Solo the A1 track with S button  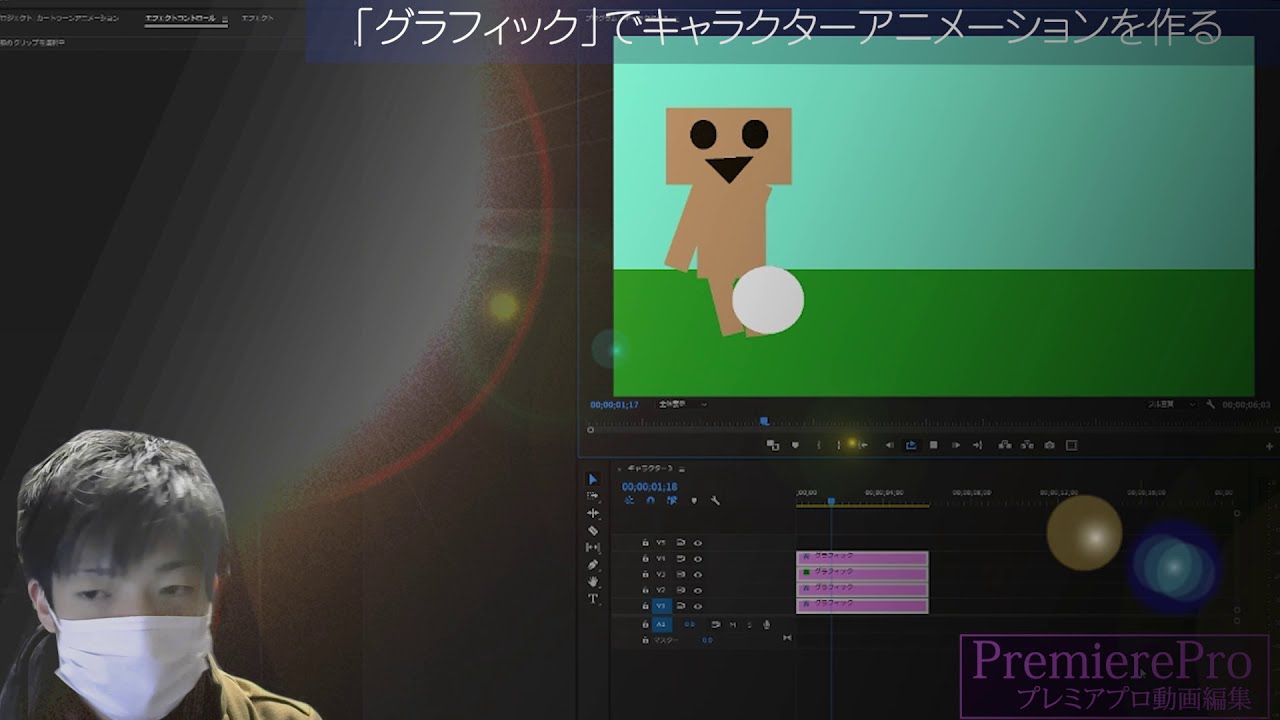pos(749,624)
